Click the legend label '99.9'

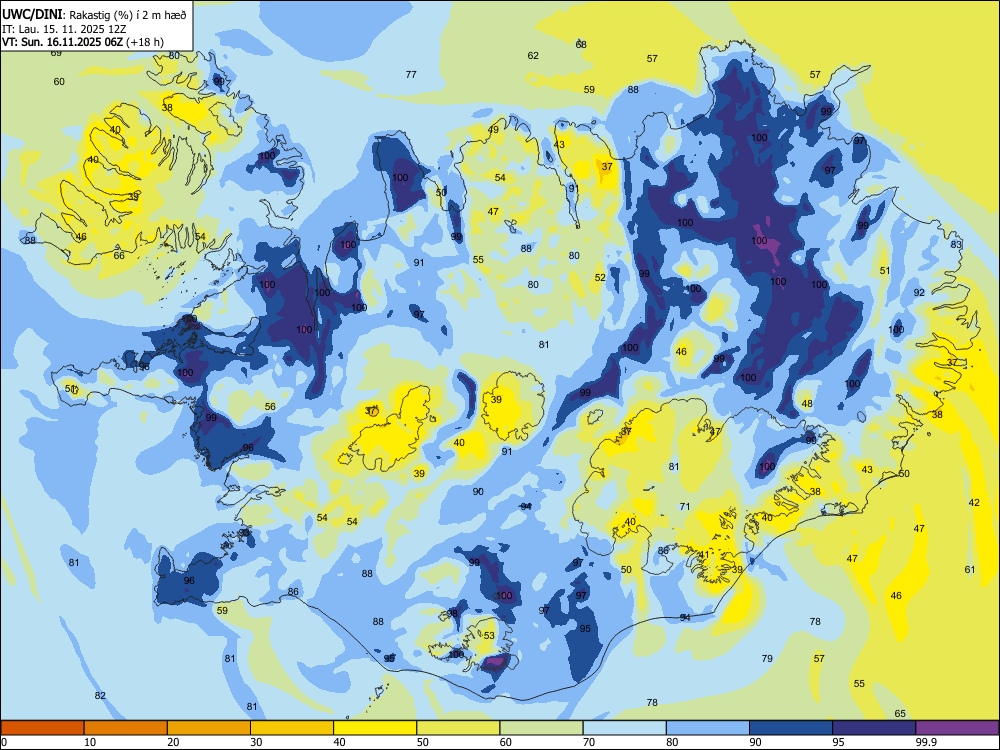[926, 742]
